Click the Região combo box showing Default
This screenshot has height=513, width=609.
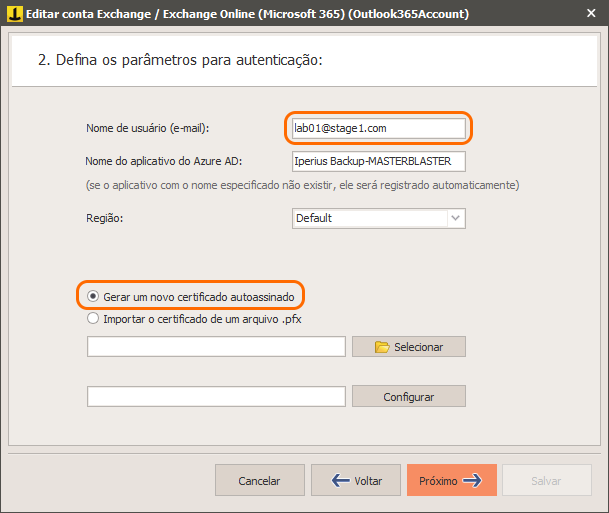pos(379,218)
